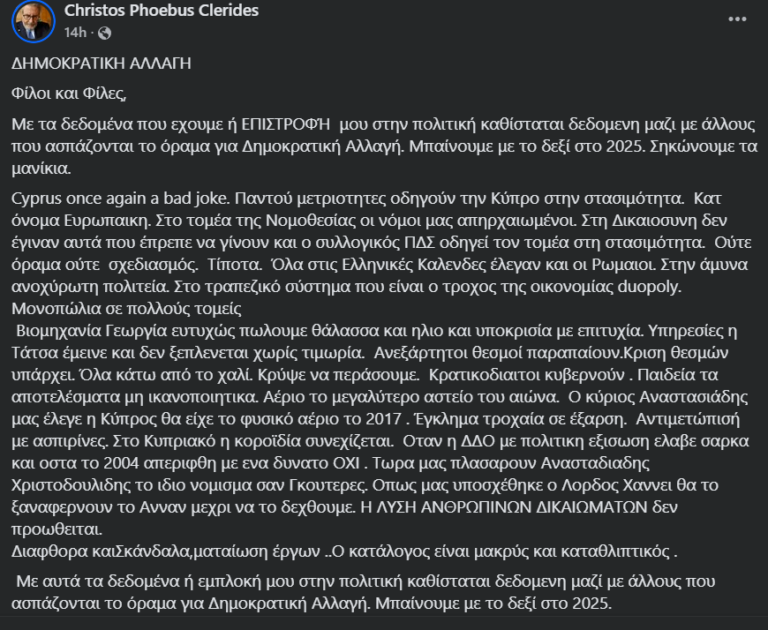
Task: Open the author name Christos Phoebus Clerides
Action: pyautogui.click(x=161, y=11)
